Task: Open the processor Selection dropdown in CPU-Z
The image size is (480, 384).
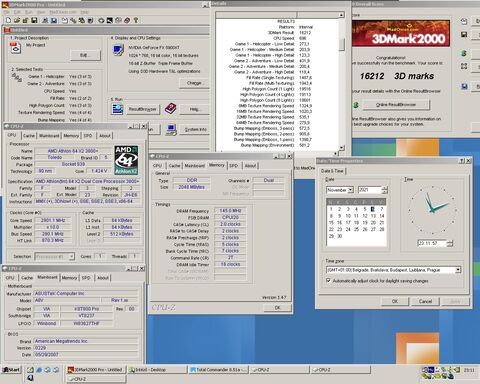Action: [x=71, y=256]
